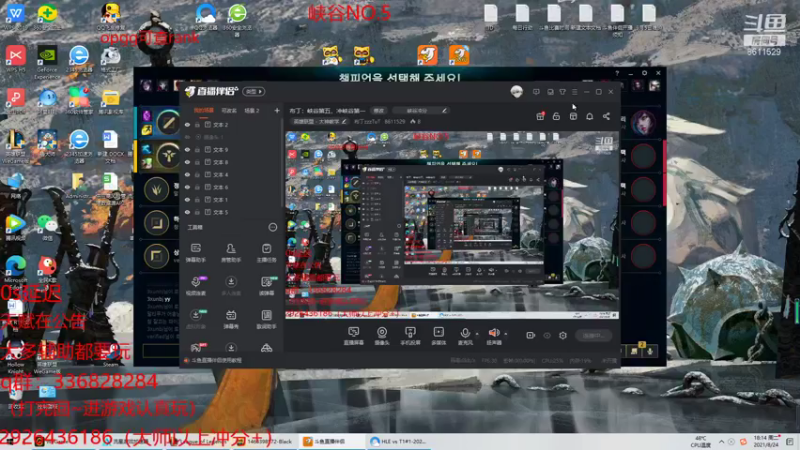This screenshot has height=450, width=800.
Task: Edit the 英雄联盟 category label
Action: (320, 122)
